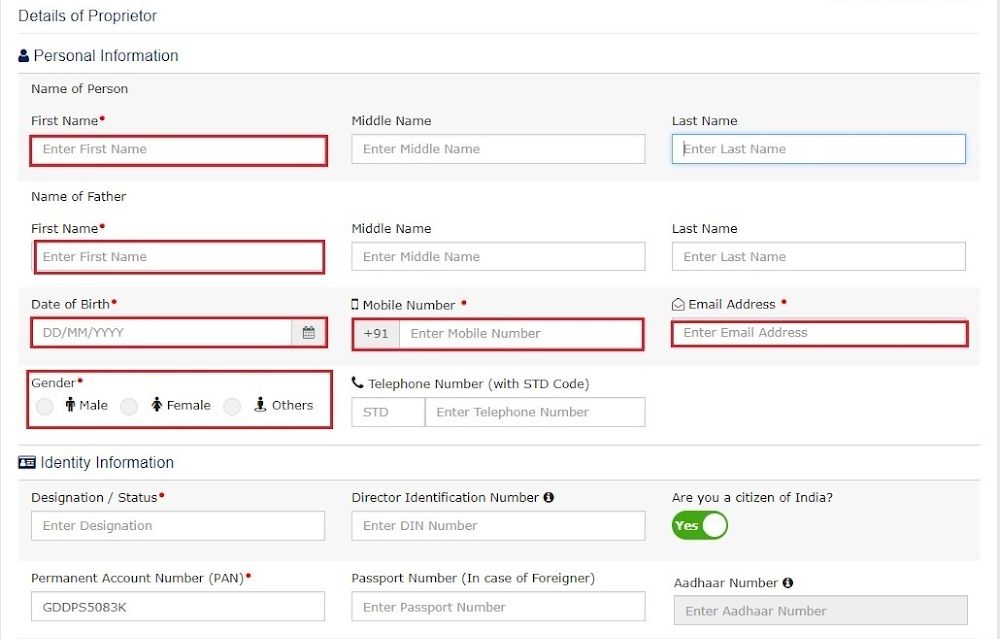Click the Mobile Number input field

(x=520, y=334)
